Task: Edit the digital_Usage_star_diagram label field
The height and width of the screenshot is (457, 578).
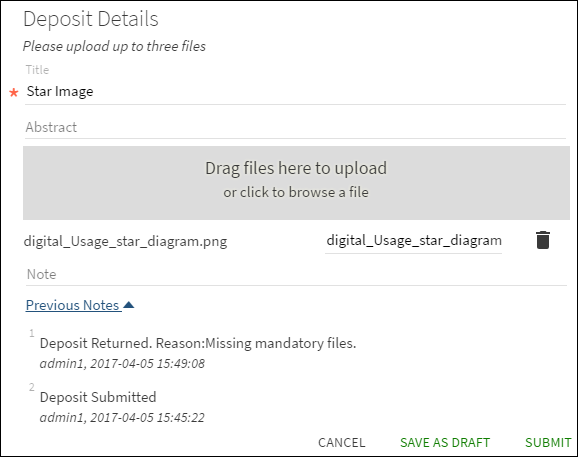Action: pyautogui.click(x=413, y=241)
